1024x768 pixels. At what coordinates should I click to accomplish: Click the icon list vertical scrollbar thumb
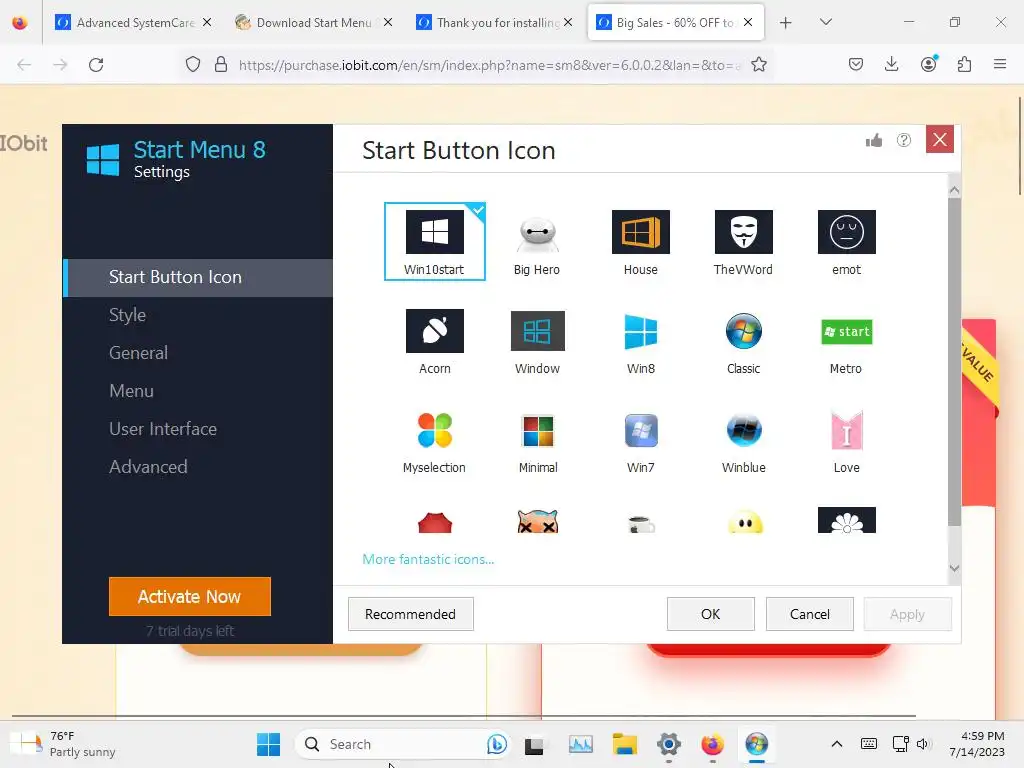(x=954, y=361)
